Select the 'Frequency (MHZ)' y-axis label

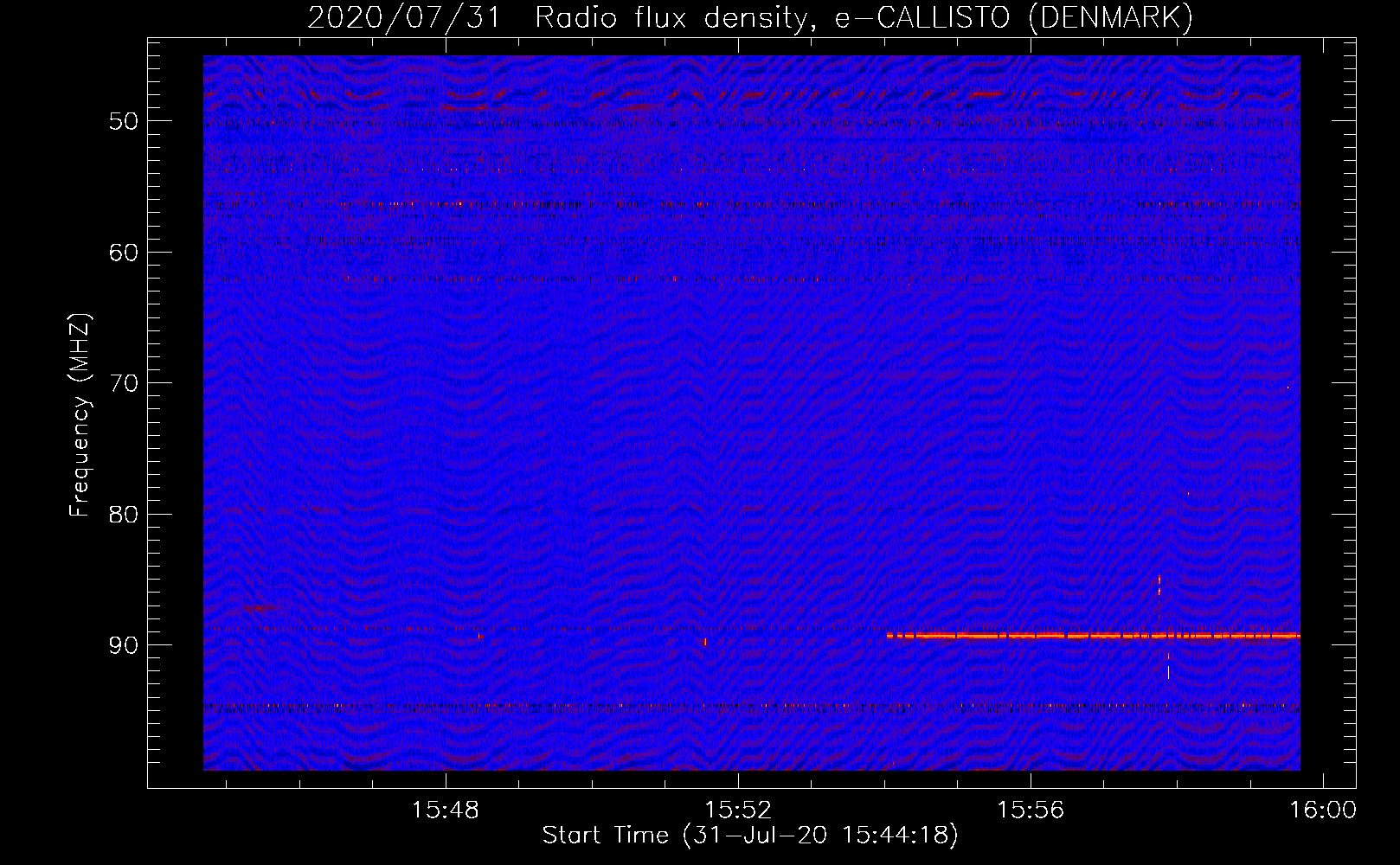[80, 415]
